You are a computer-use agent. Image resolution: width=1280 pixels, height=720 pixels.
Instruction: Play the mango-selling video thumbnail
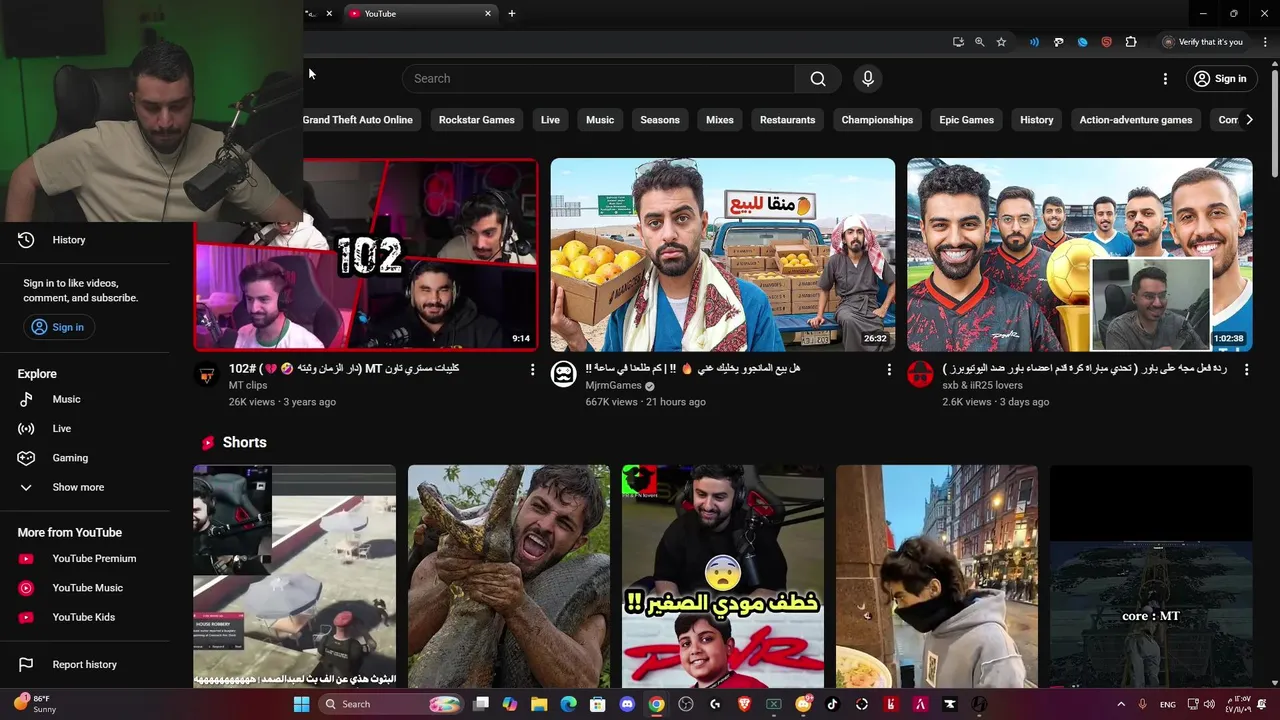pyautogui.click(x=723, y=254)
